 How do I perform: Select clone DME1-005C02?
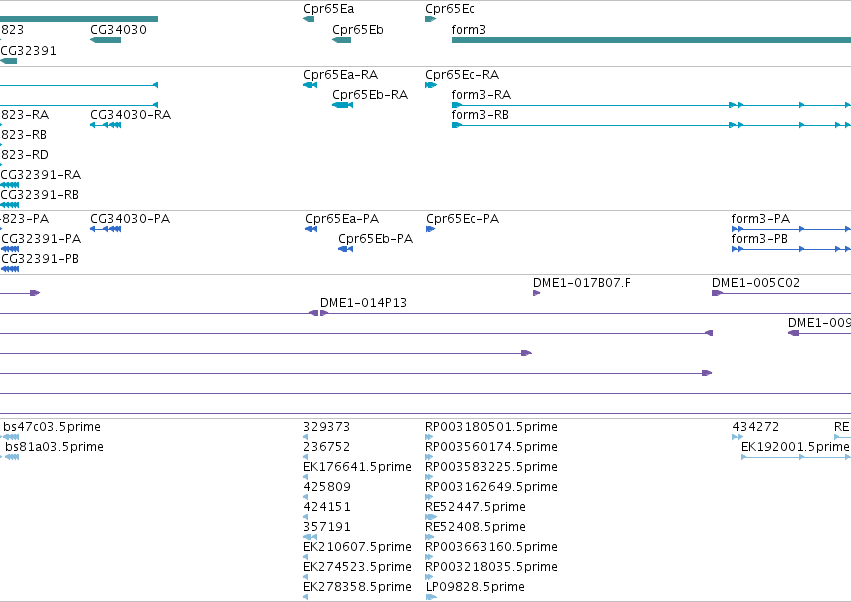click(x=755, y=283)
